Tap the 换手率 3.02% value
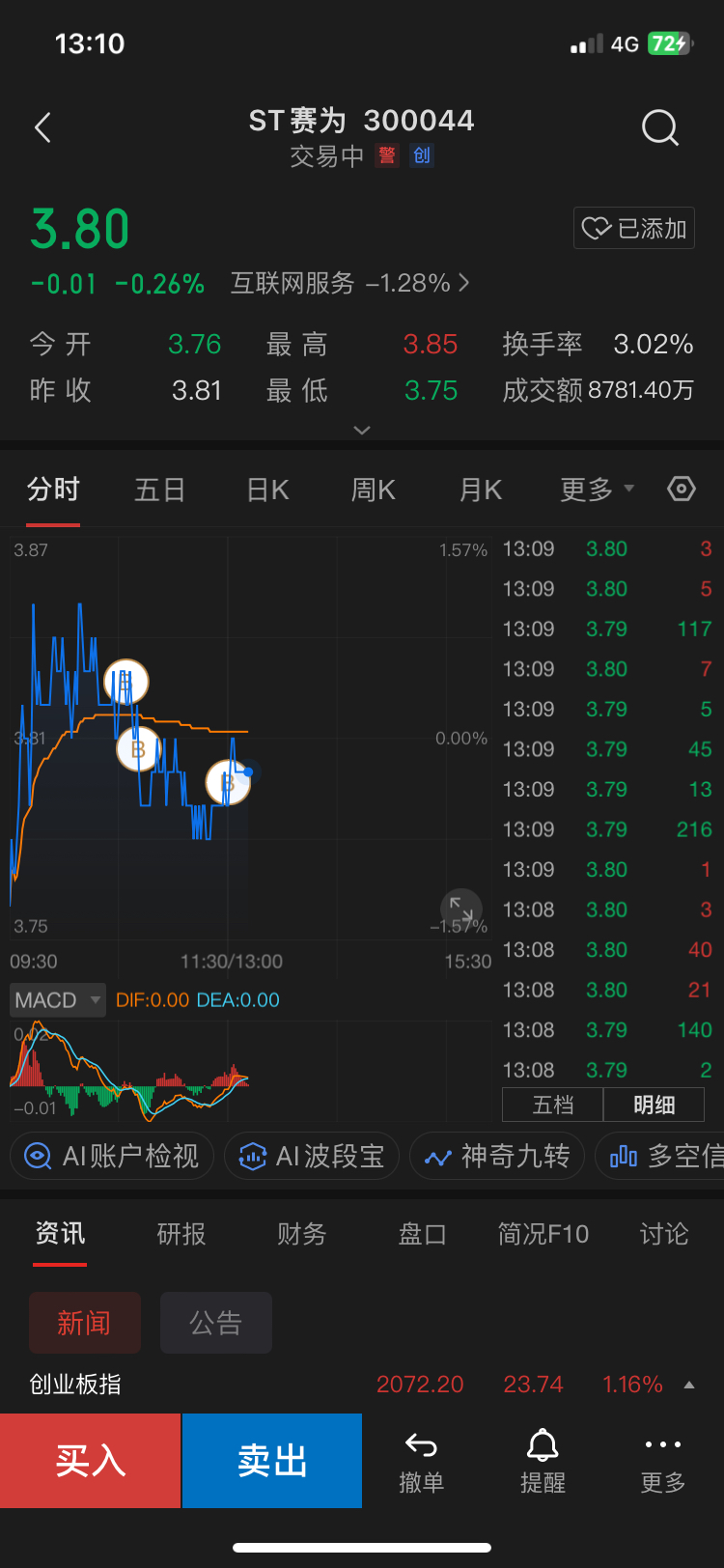The height and width of the screenshot is (1568, 724). 654,344
